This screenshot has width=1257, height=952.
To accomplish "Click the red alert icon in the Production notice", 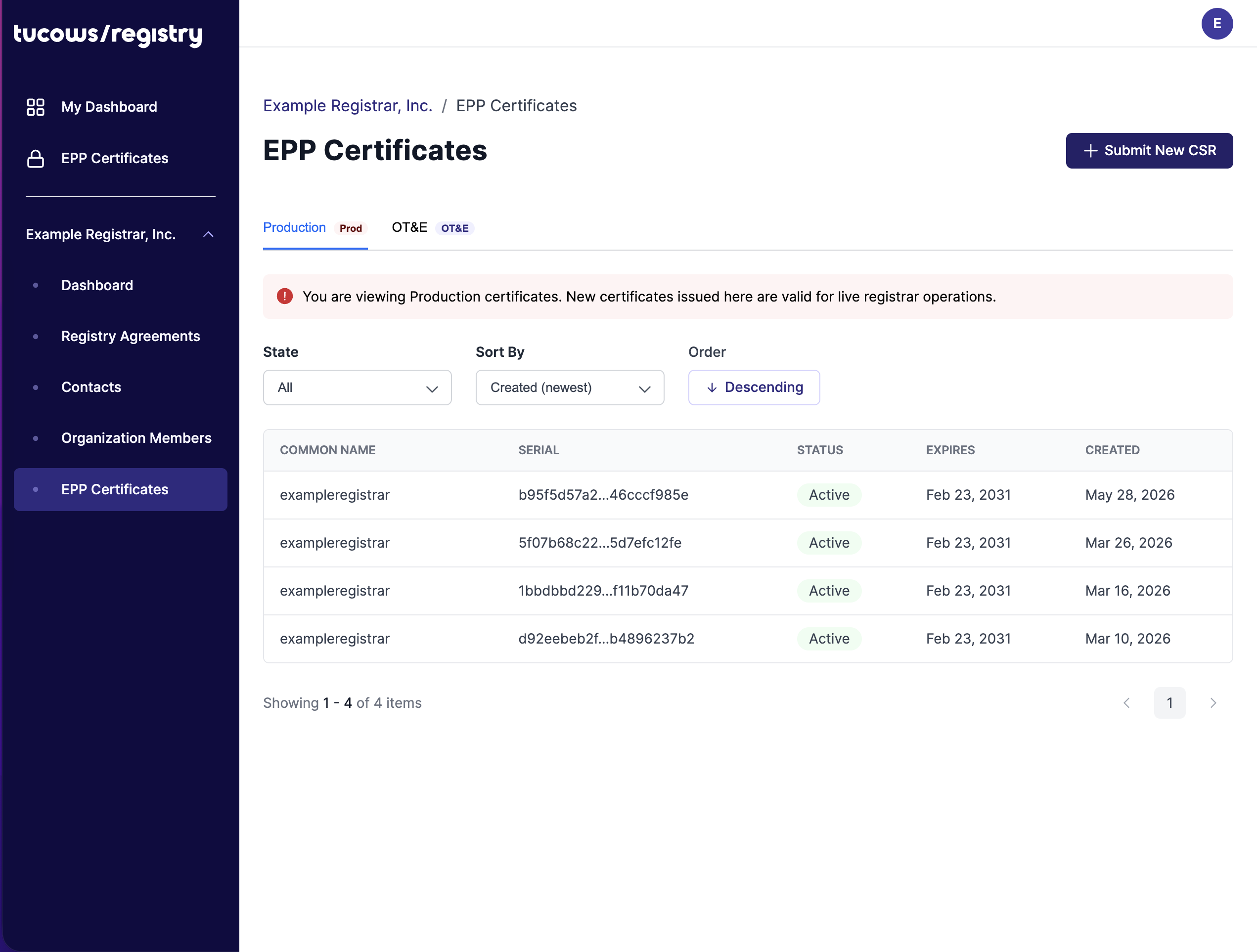I will (x=285, y=297).
